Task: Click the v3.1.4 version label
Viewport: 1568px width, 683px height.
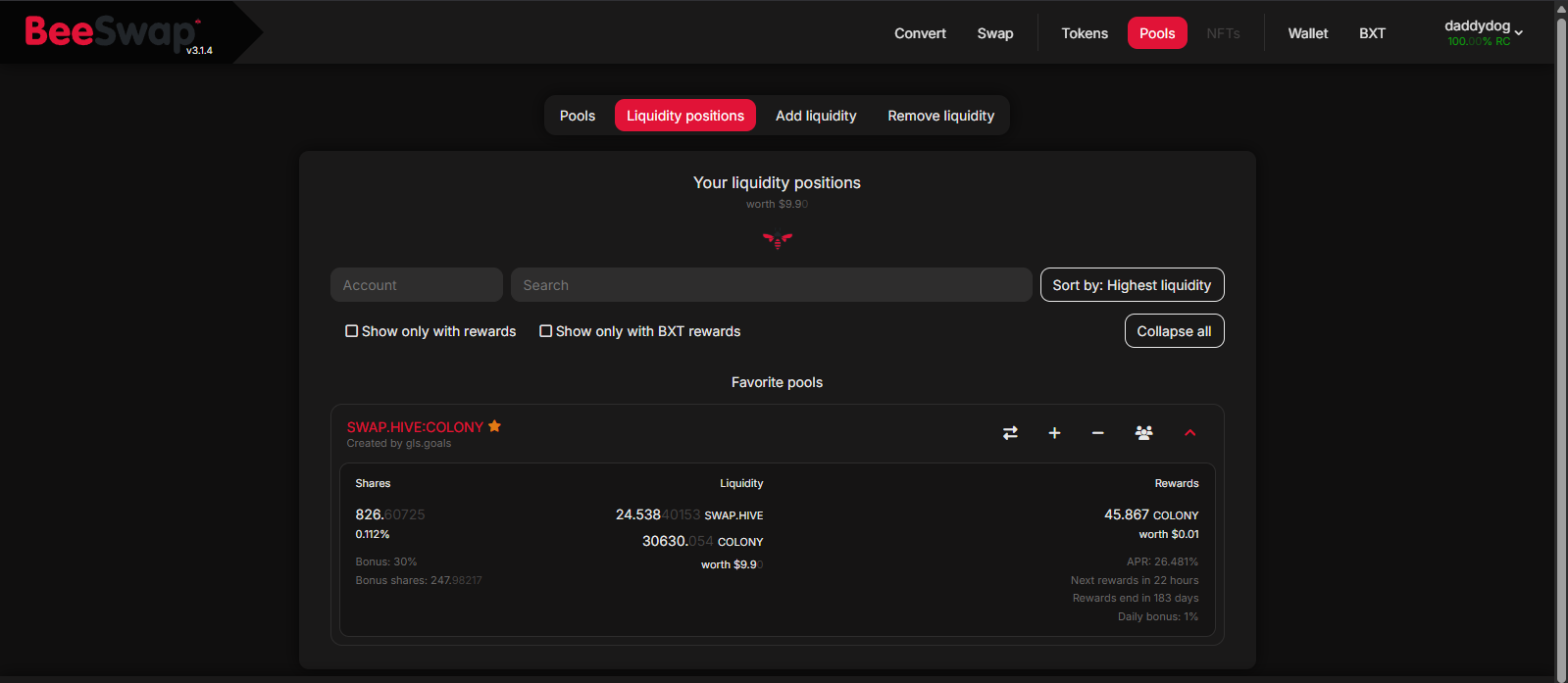Action: pos(199,50)
